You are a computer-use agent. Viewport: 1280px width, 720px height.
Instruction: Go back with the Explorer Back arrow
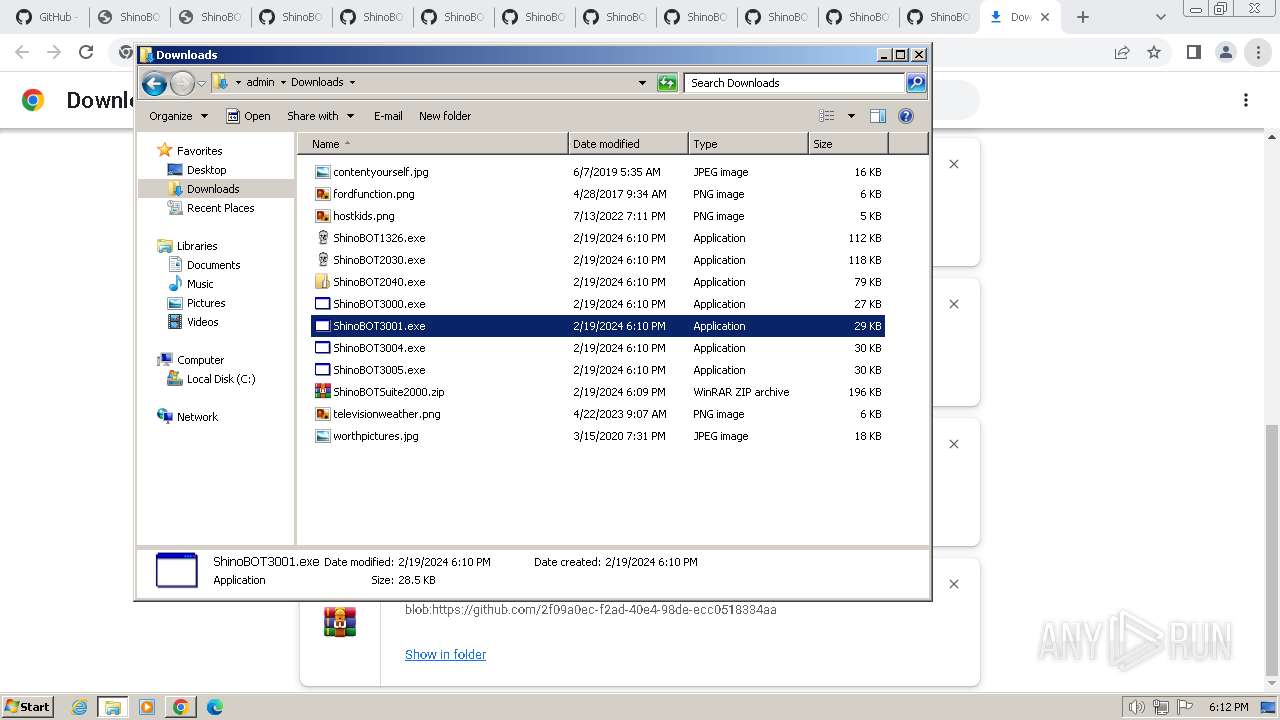point(154,83)
